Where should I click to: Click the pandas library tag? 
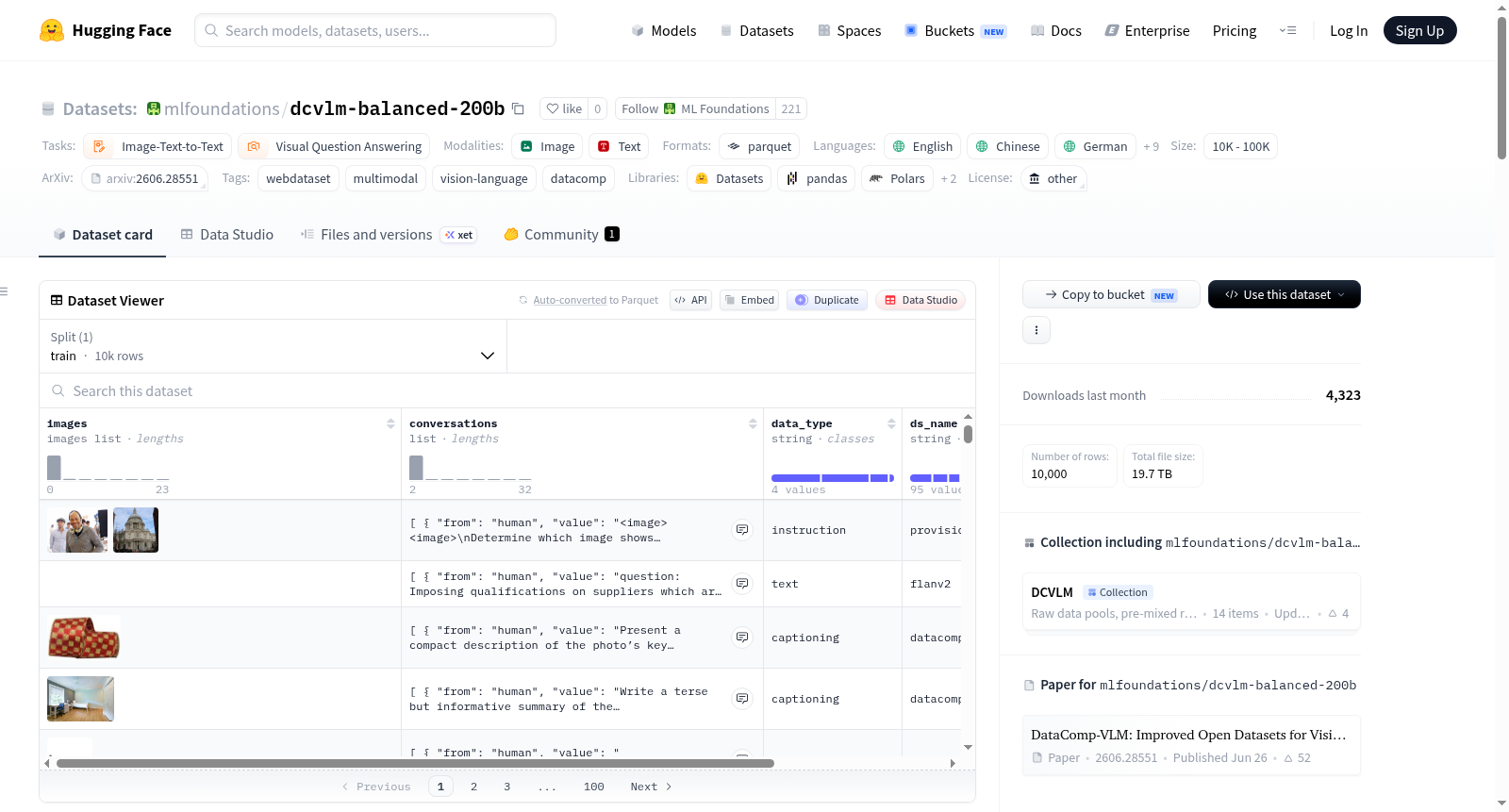click(817, 178)
